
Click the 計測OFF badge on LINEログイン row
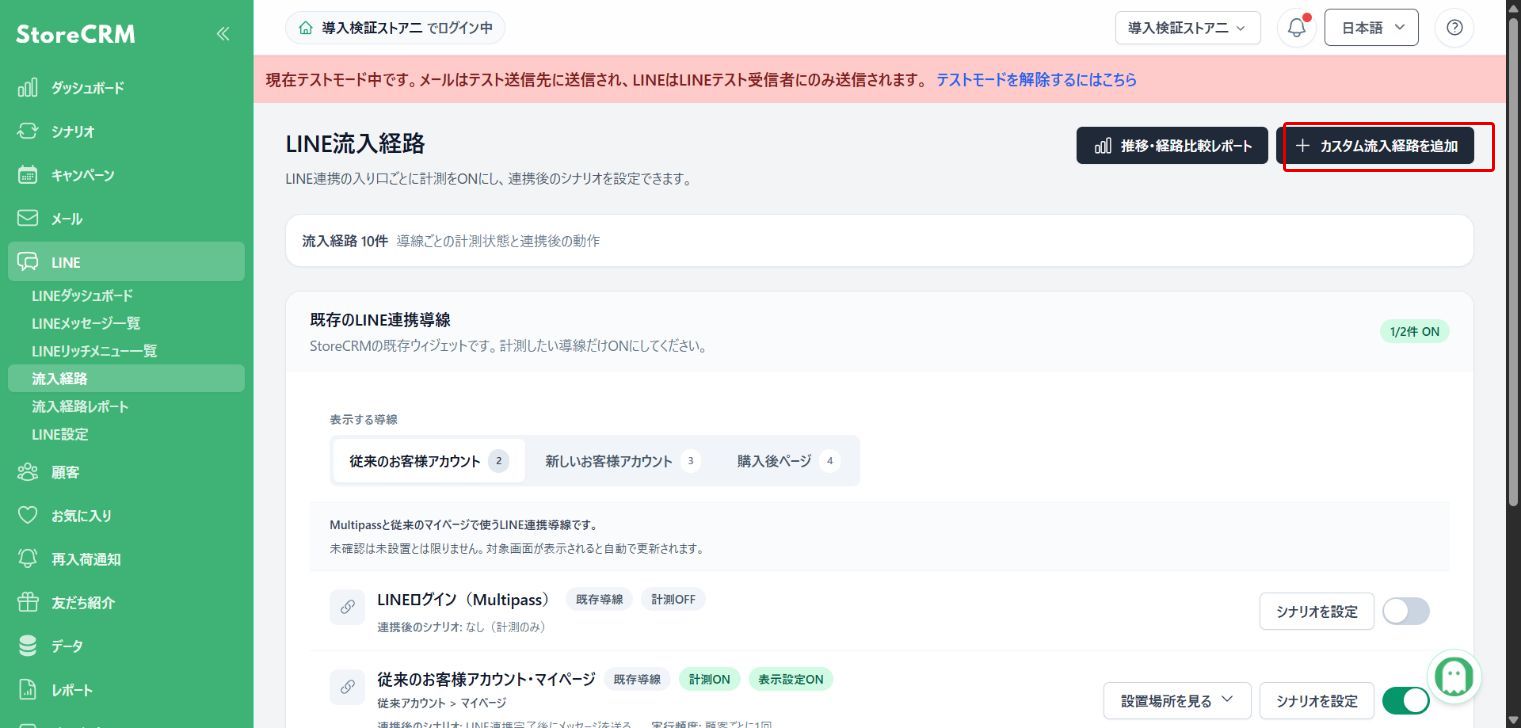(673, 599)
